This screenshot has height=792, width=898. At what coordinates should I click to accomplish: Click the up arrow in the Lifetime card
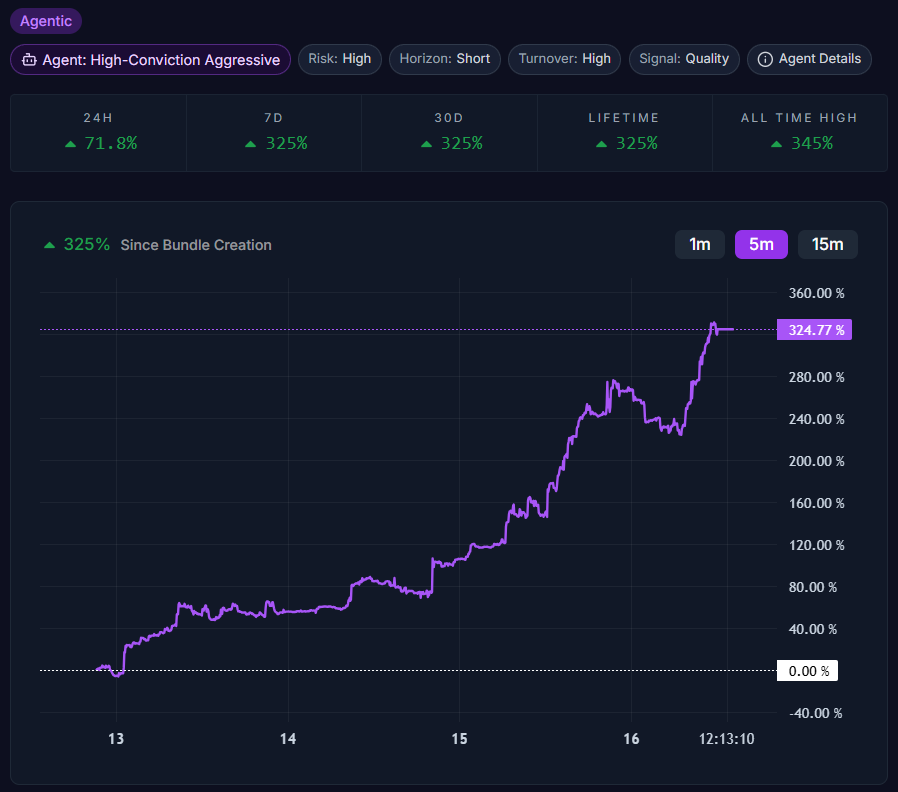tap(601, 144)
